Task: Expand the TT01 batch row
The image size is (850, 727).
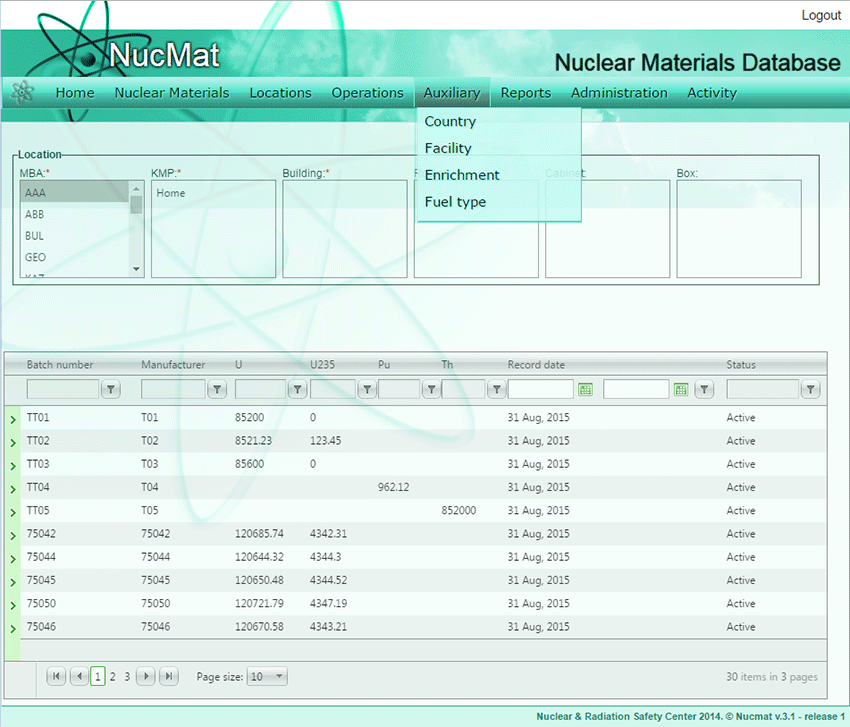Action: tap(12, 419)
